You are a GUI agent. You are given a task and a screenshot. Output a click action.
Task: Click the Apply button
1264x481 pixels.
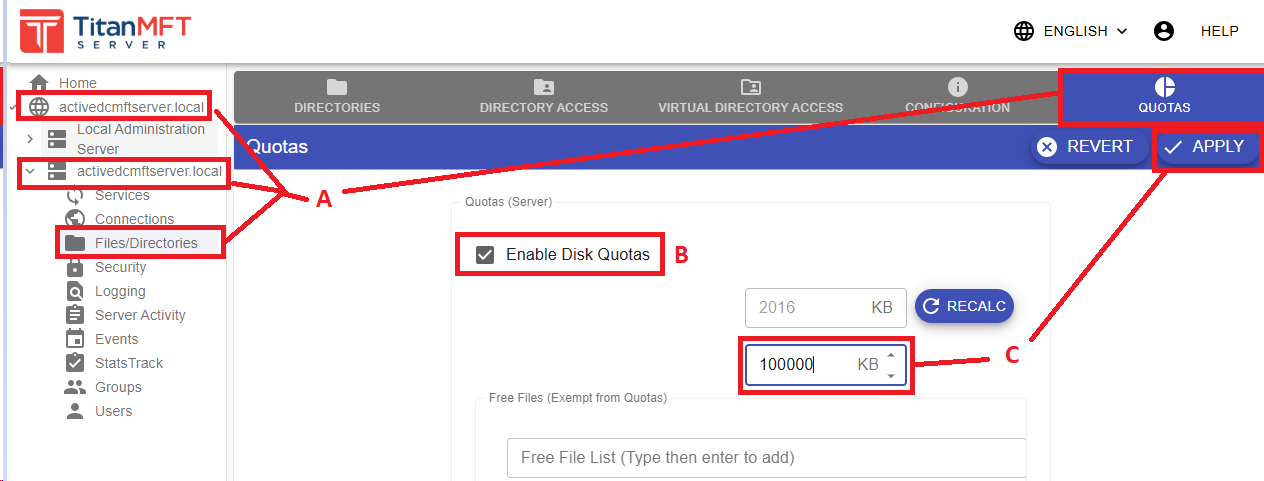coord(1205,147)
